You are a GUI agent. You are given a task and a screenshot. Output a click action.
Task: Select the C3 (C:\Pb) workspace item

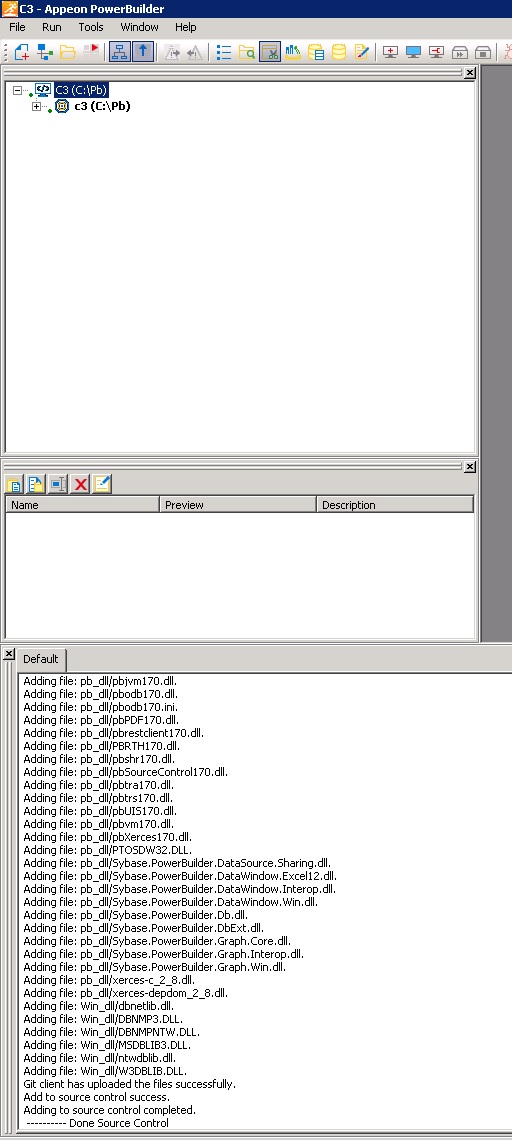click(x=81, y=90)
